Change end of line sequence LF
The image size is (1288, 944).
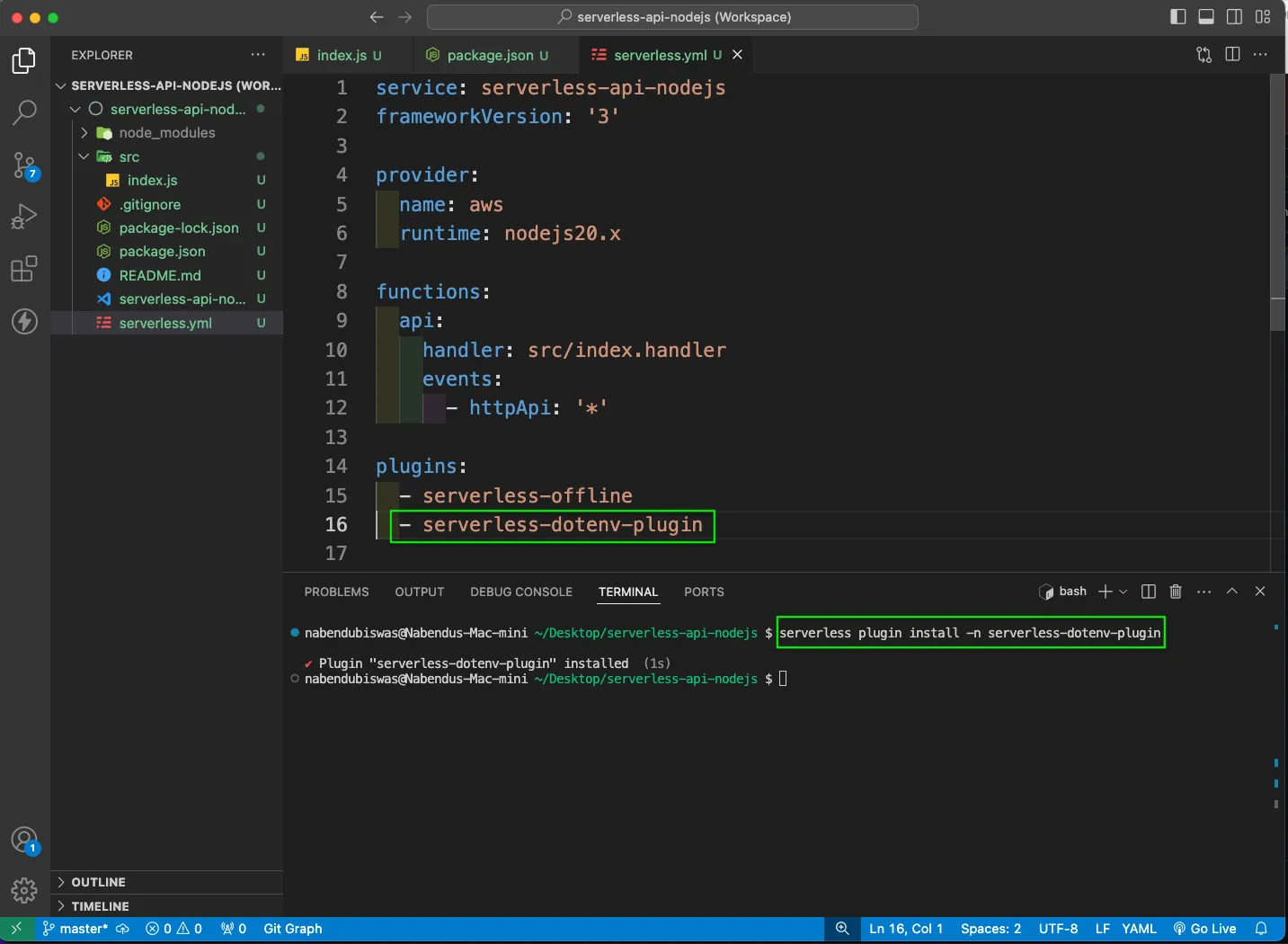1102,929
